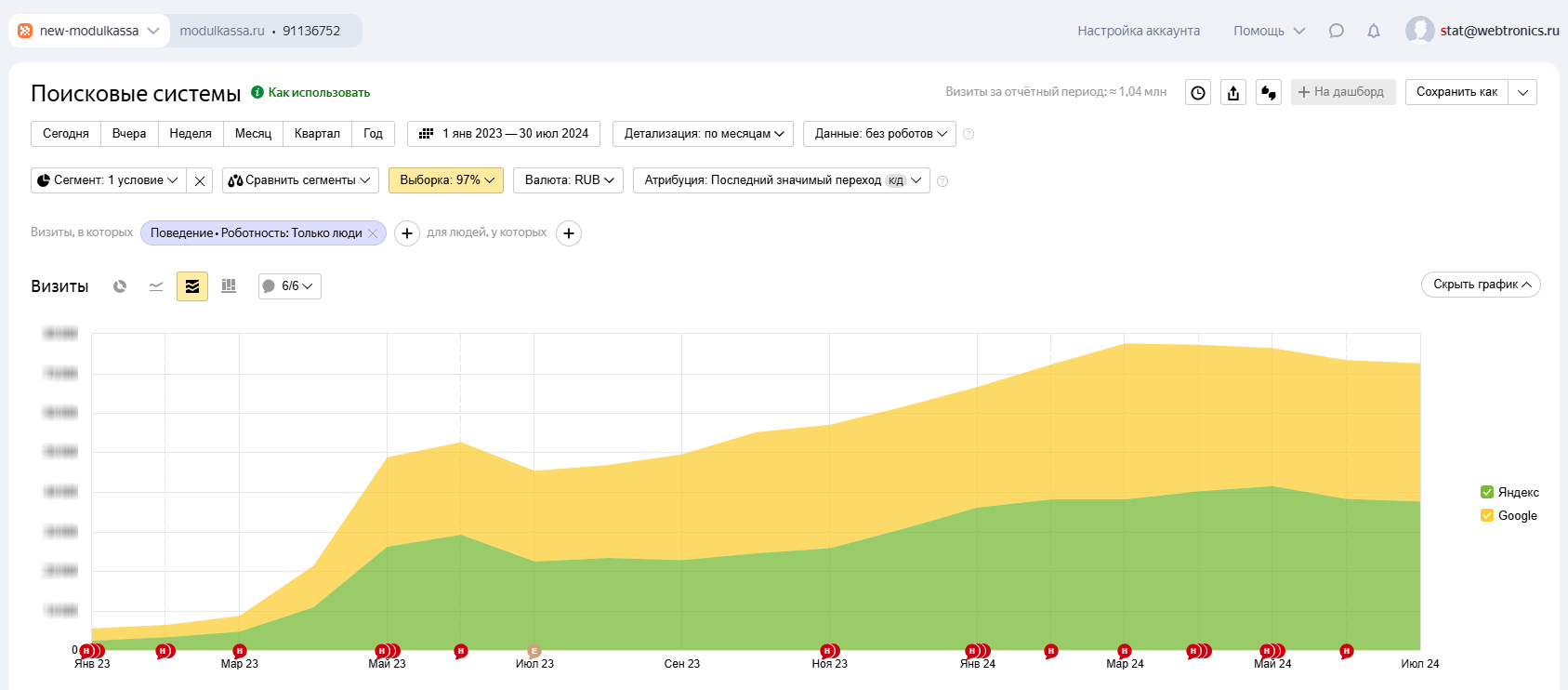Remove the Роботность: Только люди filter

373,233
